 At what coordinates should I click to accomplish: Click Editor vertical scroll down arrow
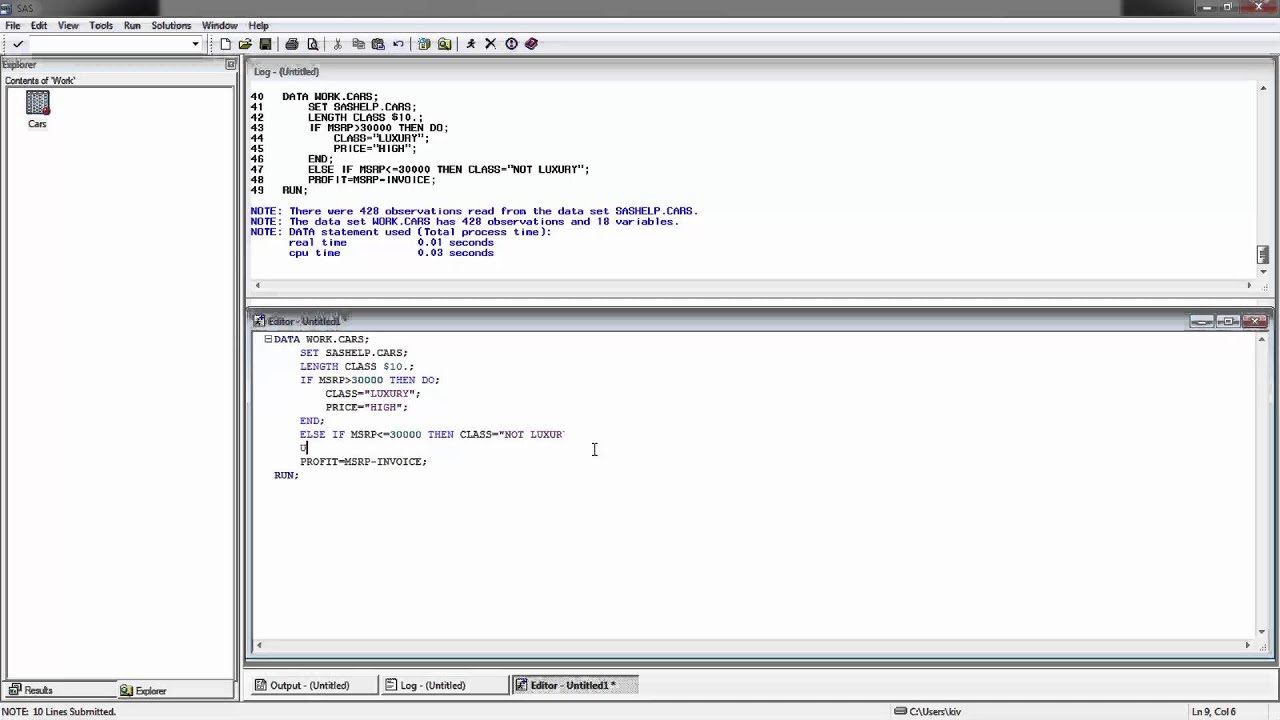(x=1262, y=631)
